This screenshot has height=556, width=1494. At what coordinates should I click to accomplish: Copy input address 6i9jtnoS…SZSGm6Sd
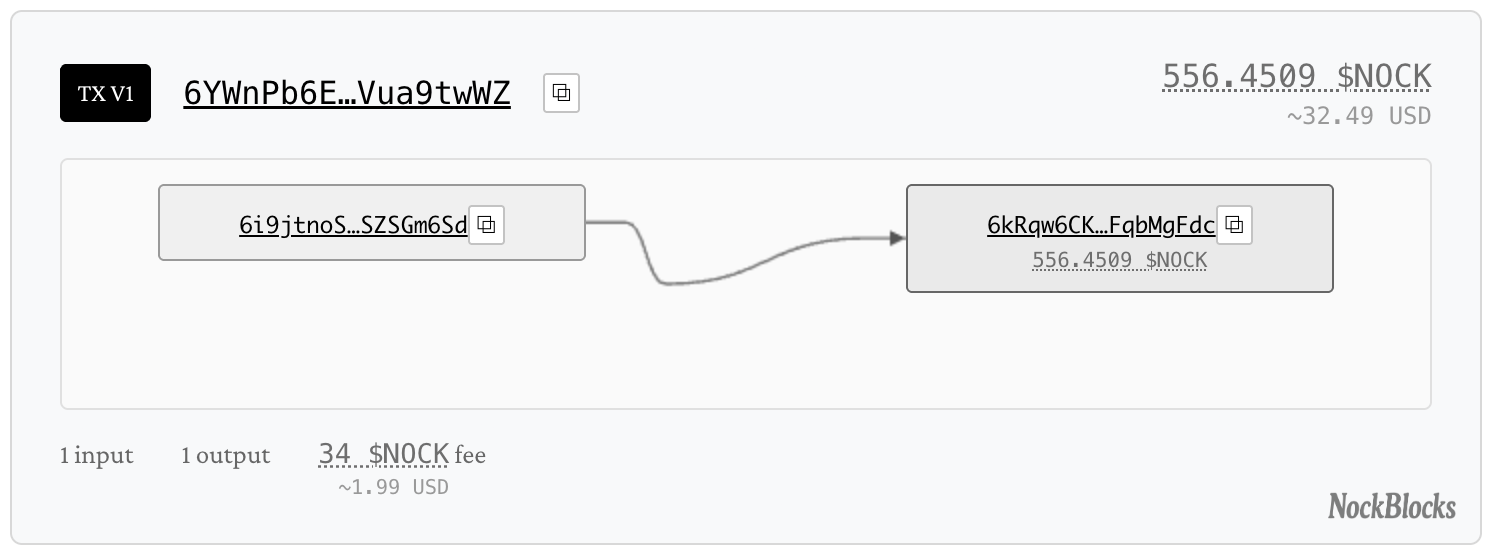click(x=487, y=224)
